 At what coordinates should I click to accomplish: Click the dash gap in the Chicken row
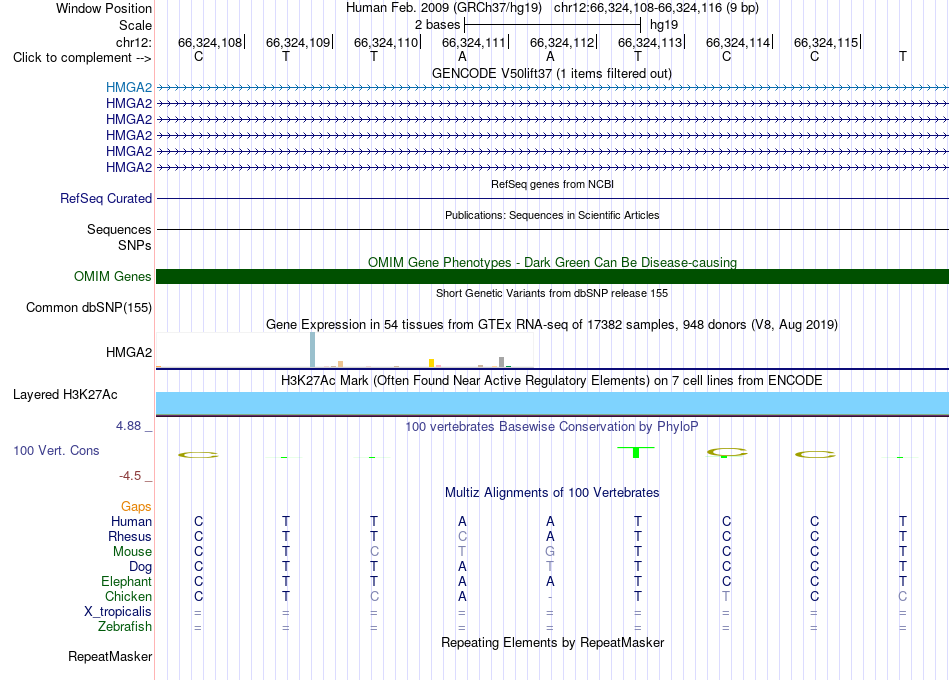(550, 597)
